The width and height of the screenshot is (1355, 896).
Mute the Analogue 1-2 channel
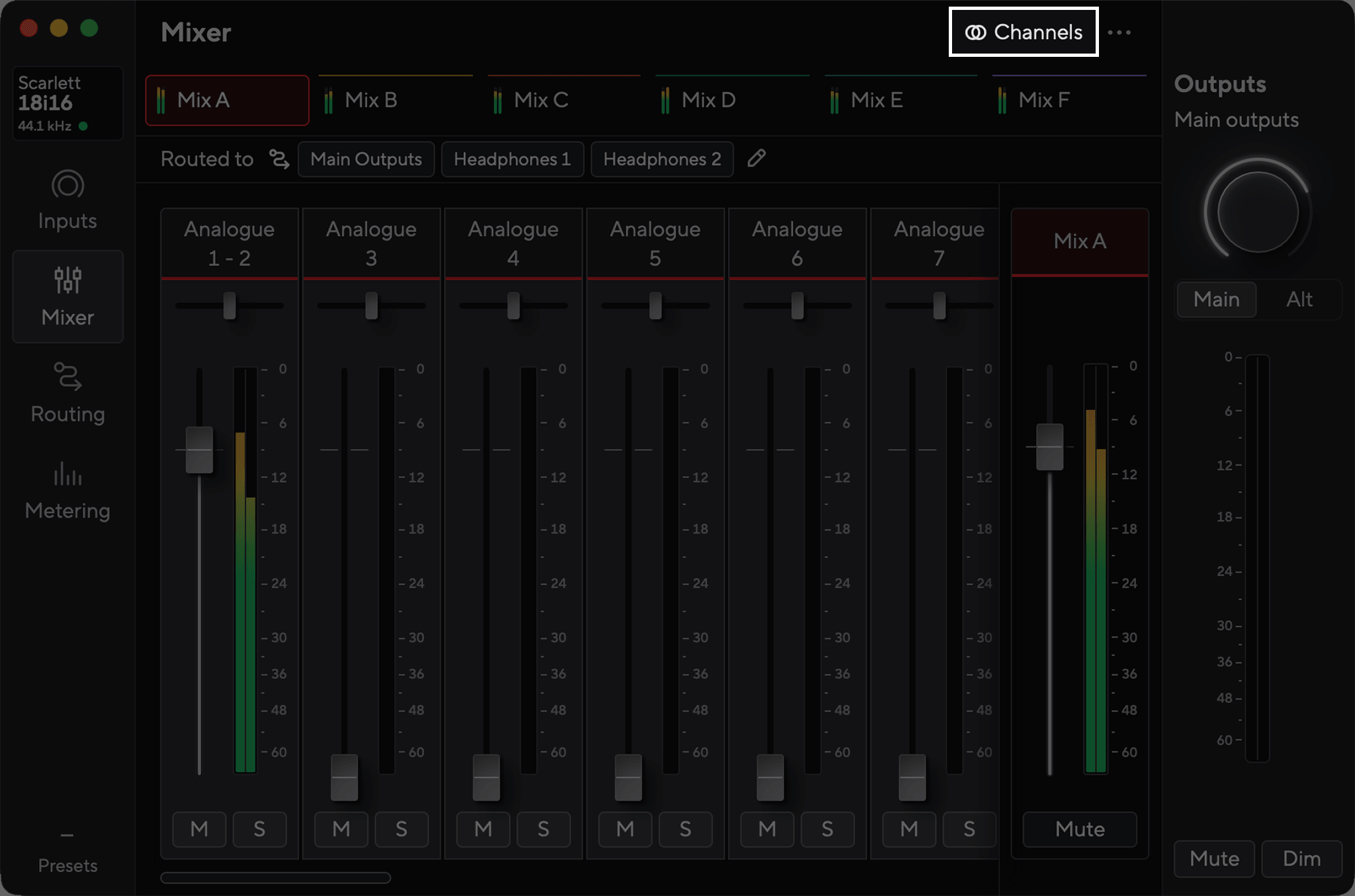pyautogui.click(x=199, y=829)
